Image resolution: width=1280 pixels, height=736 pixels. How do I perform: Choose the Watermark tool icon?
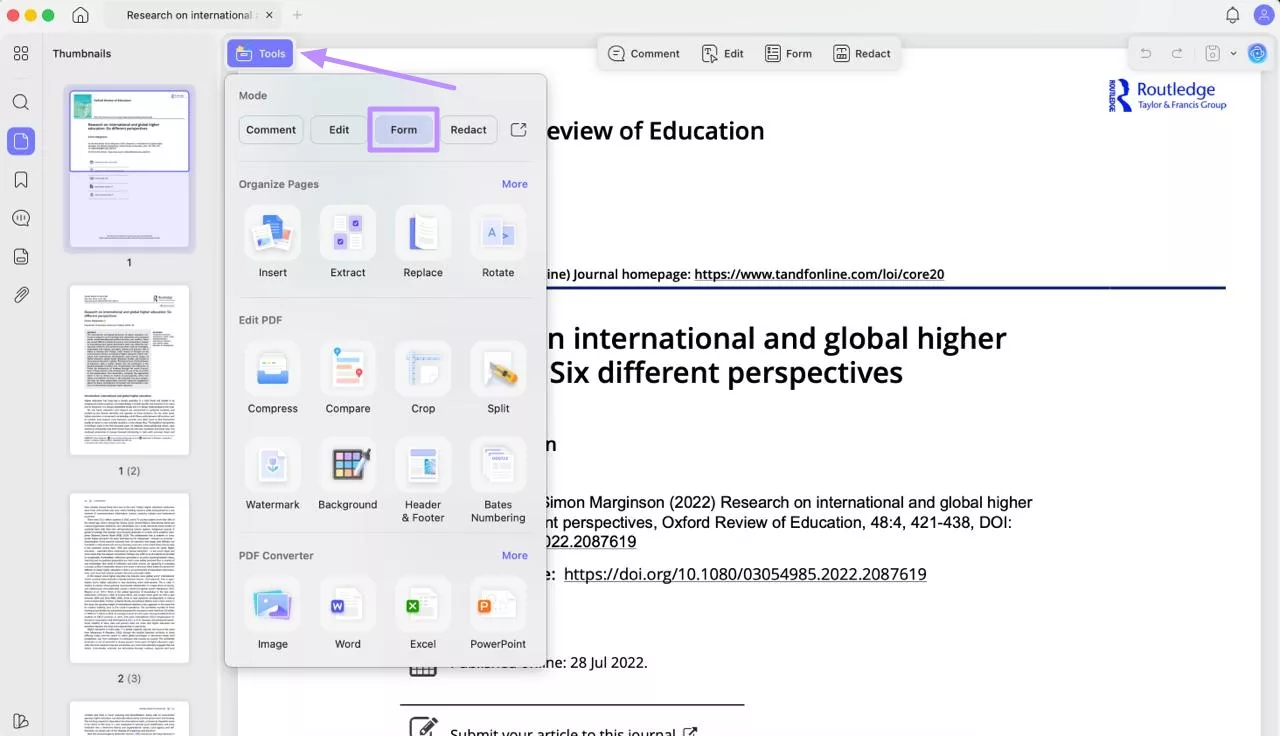tap(272, 465)
